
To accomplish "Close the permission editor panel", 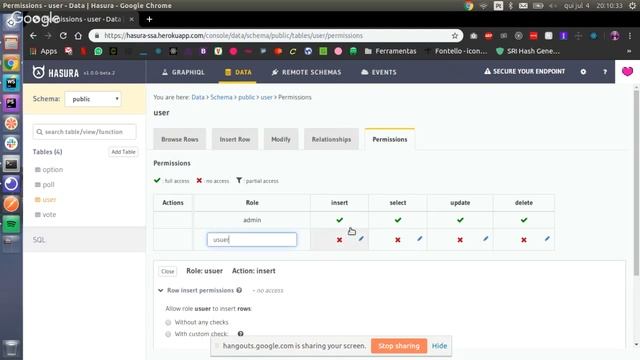I will pos(168,271).
